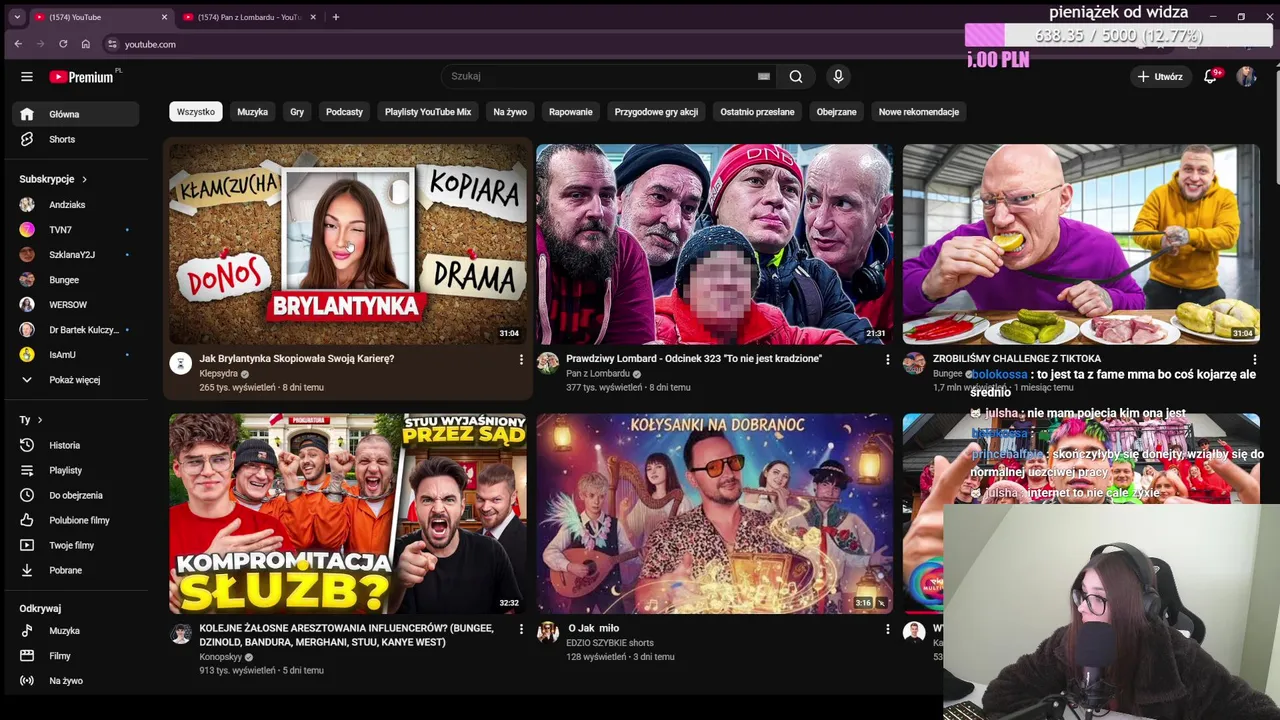Open Pan z Lombardu channel name
Screen dimensions: 1280x720
pos(598,373)
